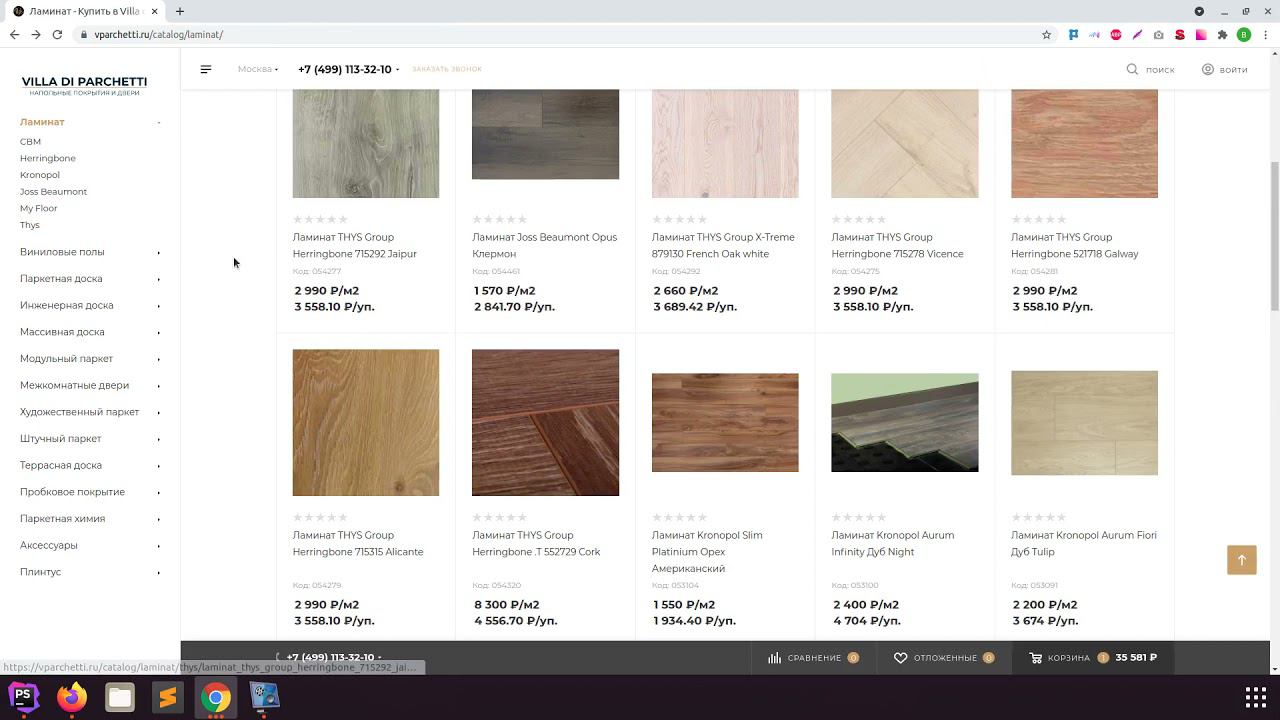Expand the Массивная доска submenu arrow
Screen dimensions: 1280x720
coord(158,332)
